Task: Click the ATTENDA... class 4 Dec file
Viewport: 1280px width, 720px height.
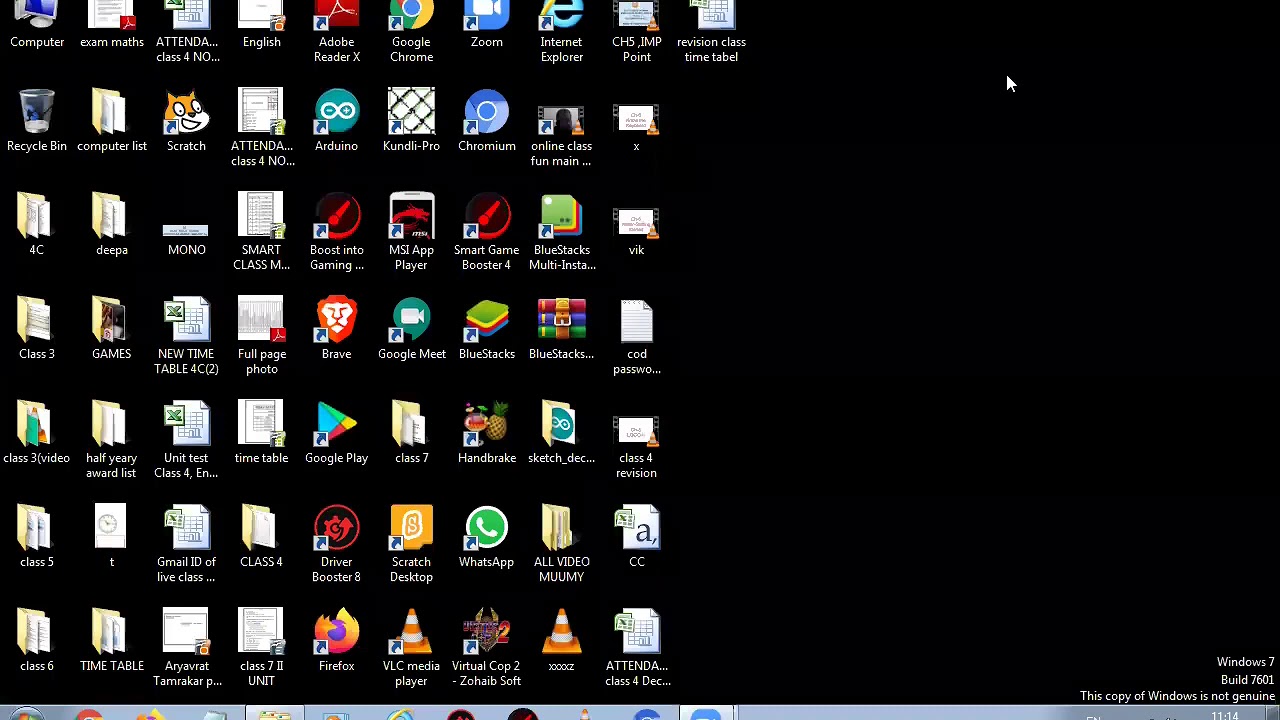Action: [x=636, y=648]
